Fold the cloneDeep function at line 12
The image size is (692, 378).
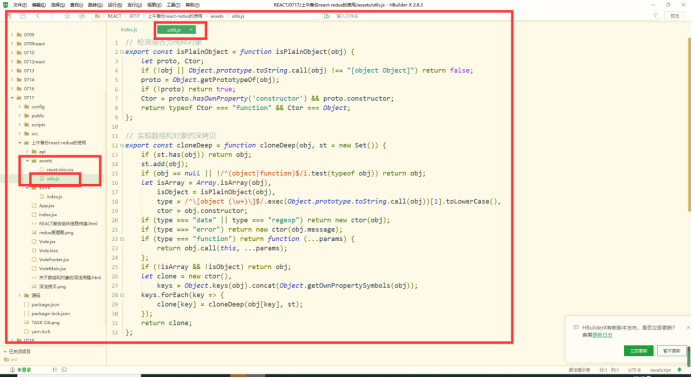click(x=122, y=146)
